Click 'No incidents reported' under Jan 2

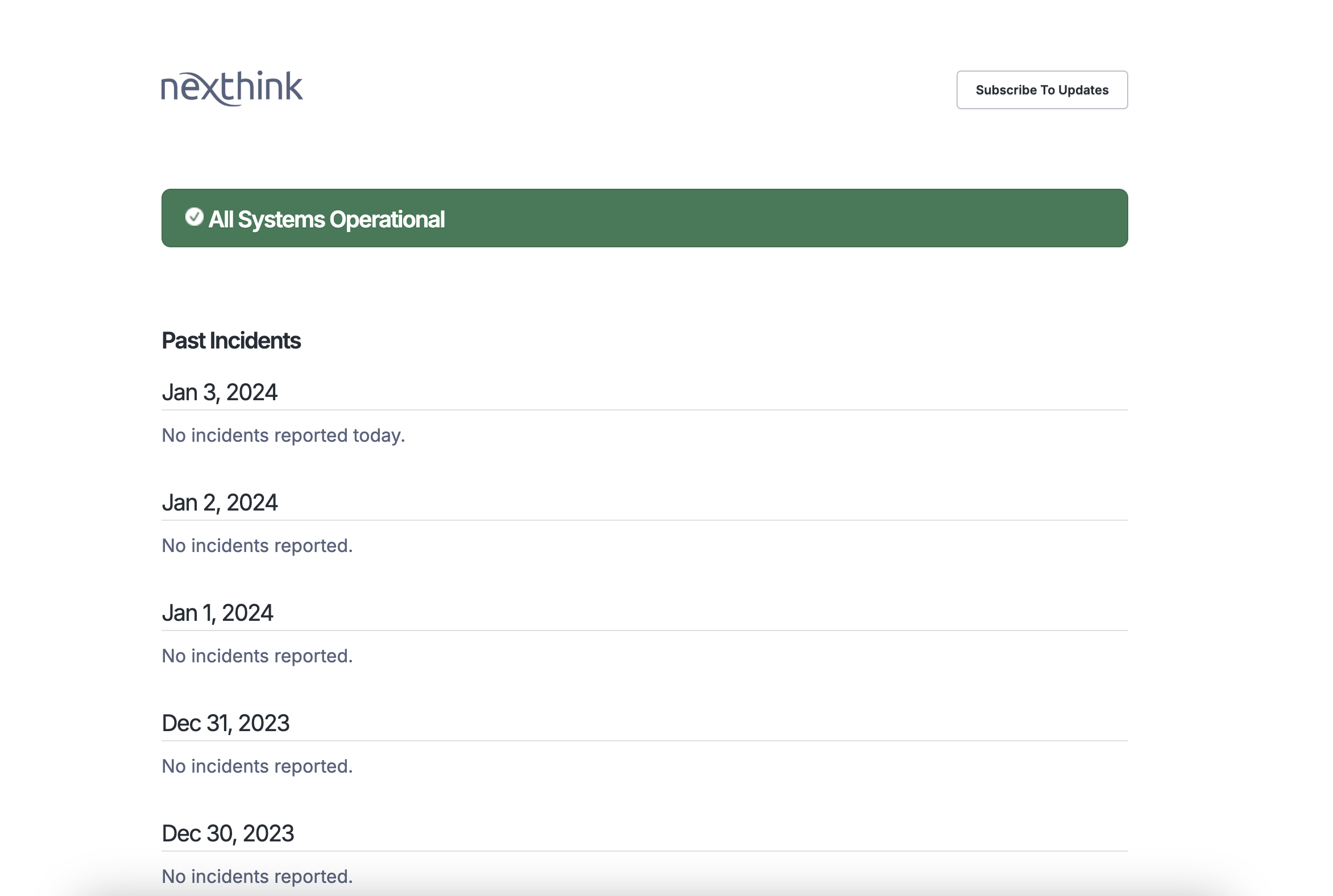(257, 546)
